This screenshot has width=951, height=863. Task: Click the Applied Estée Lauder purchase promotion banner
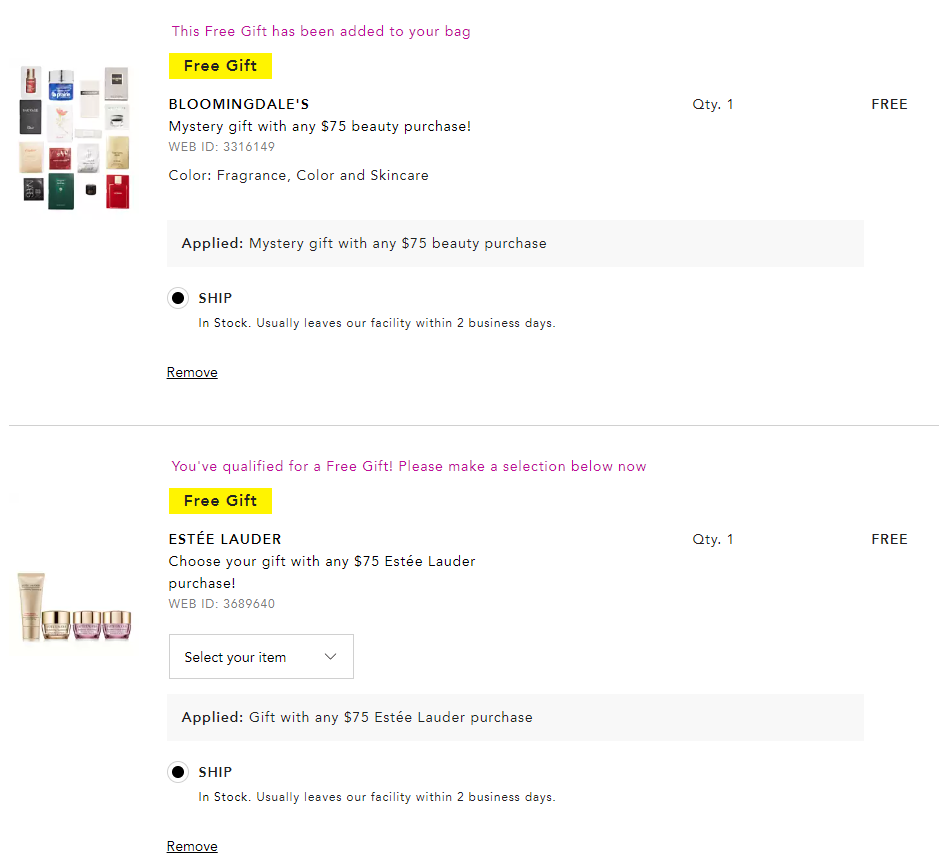[x=516, y=717]
